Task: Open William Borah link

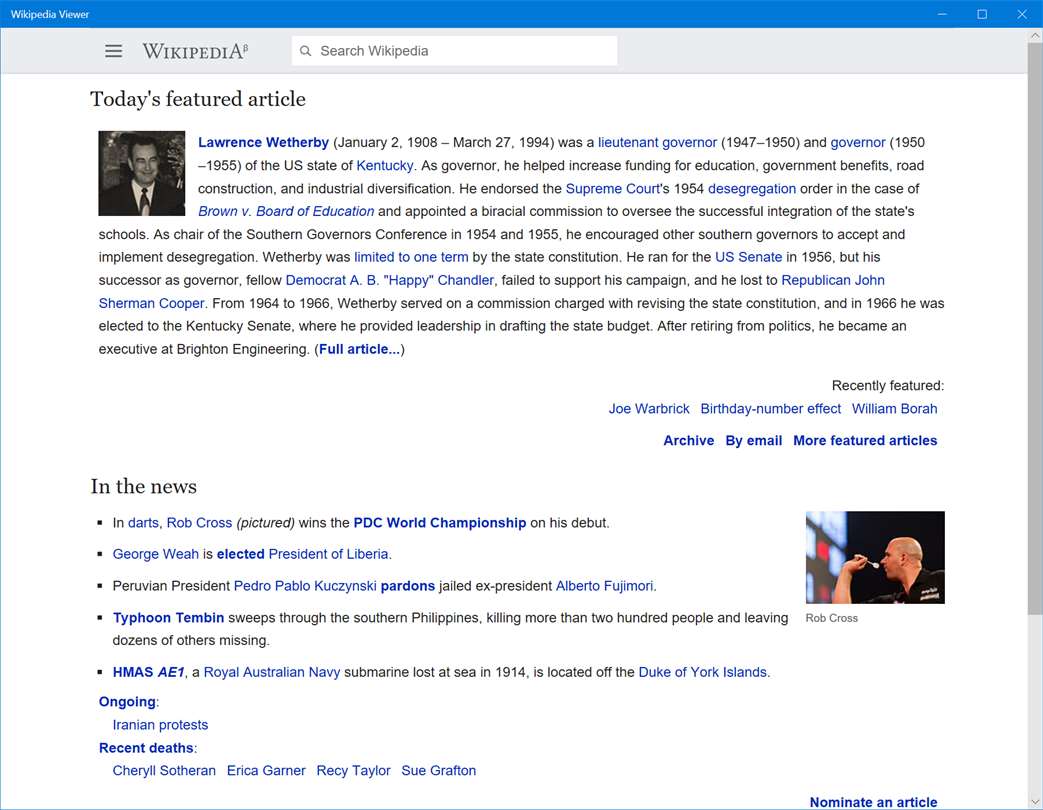Action: (894, 409)
